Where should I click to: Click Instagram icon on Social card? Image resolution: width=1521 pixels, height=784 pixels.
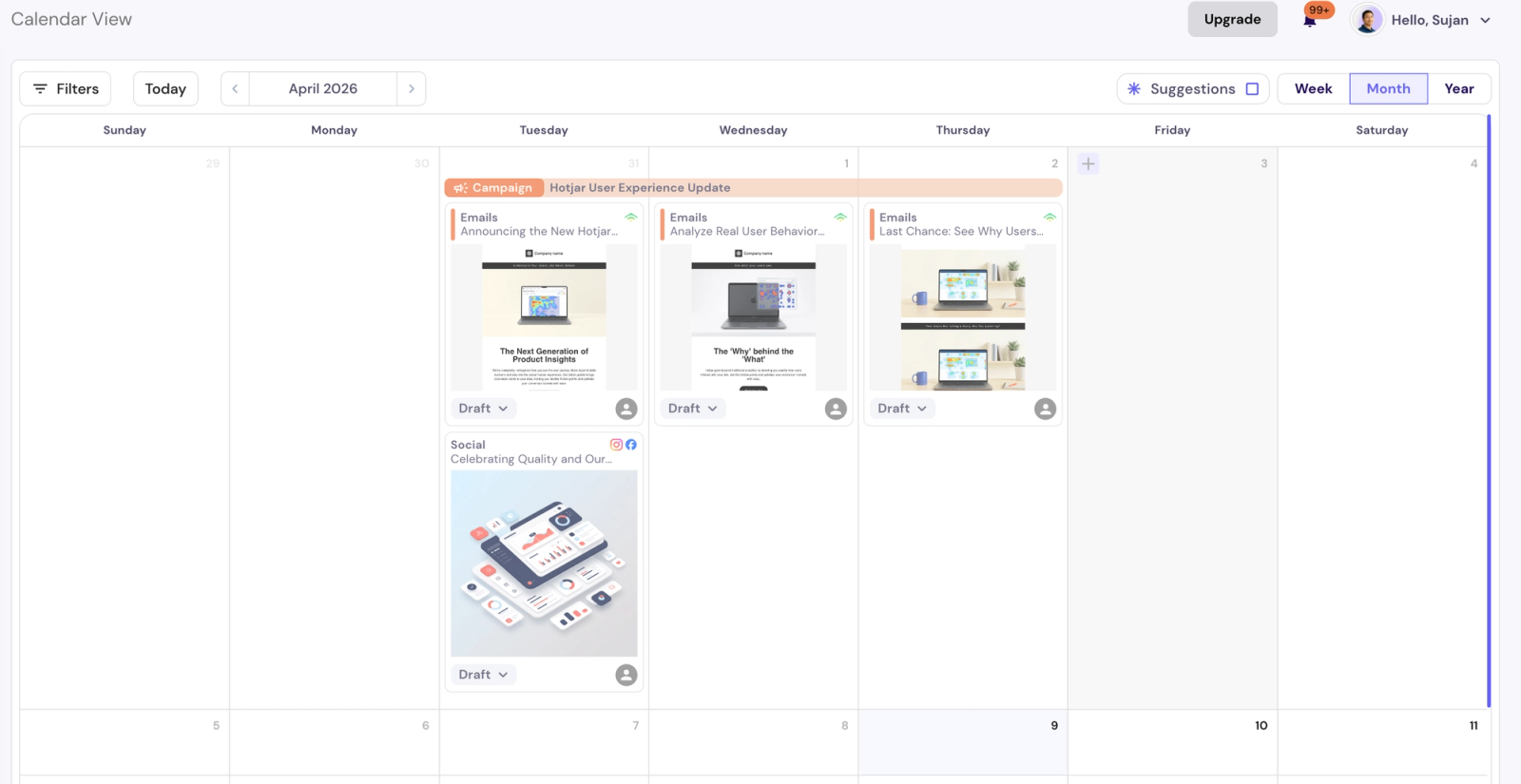tap(616, 444)
